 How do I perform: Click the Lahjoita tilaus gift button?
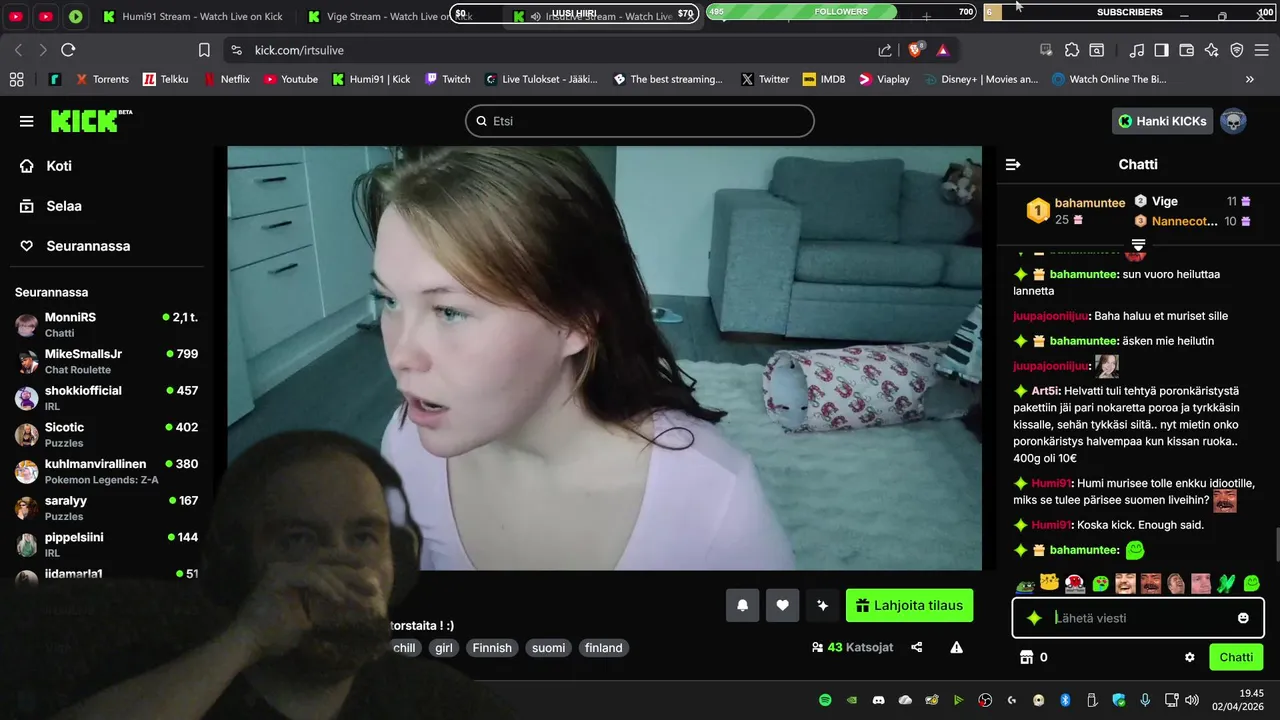coord(909,605)
